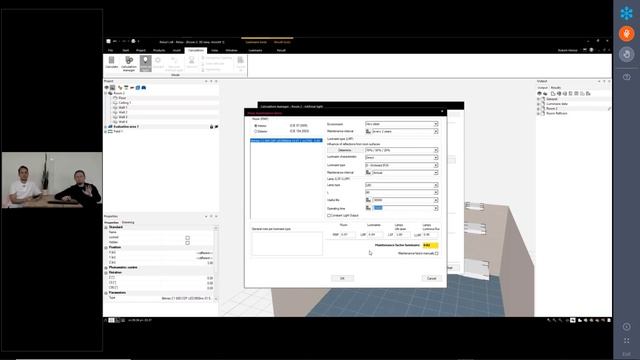Click the pencil icon on Room 2 output row

click(x=609, y=109)
